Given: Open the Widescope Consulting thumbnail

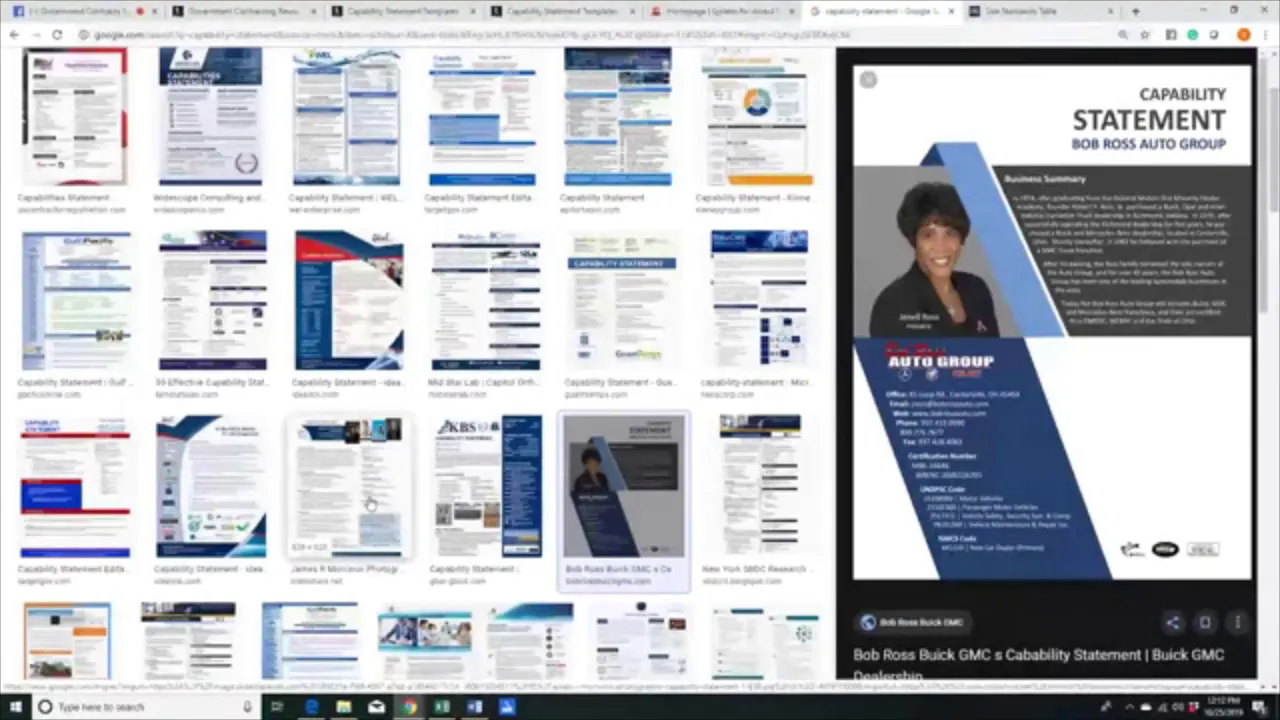Looking at the screenshot, I should pos(210,116).
